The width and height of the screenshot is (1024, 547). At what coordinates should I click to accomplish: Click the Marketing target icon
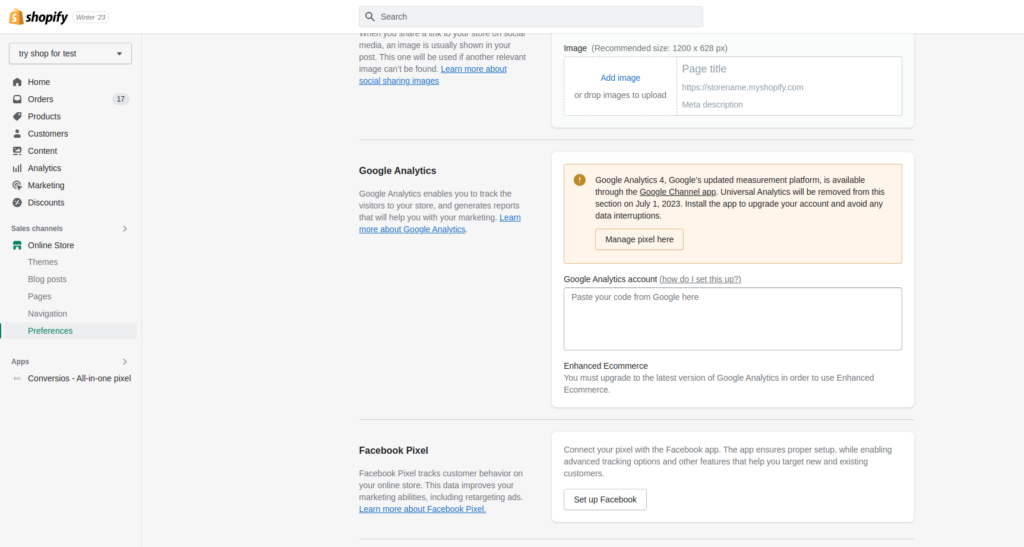tap(17, 185)
